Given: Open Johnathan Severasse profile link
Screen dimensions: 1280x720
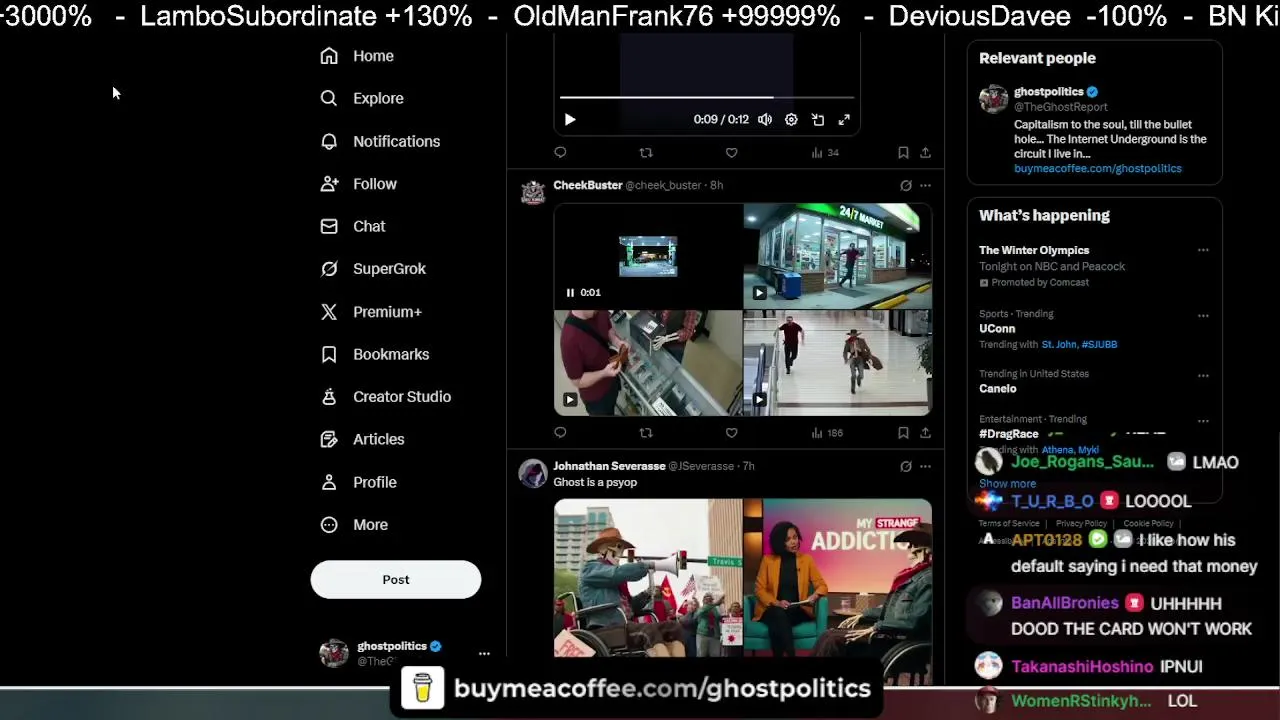Looking at the screenshot, I should click(609, 466).
